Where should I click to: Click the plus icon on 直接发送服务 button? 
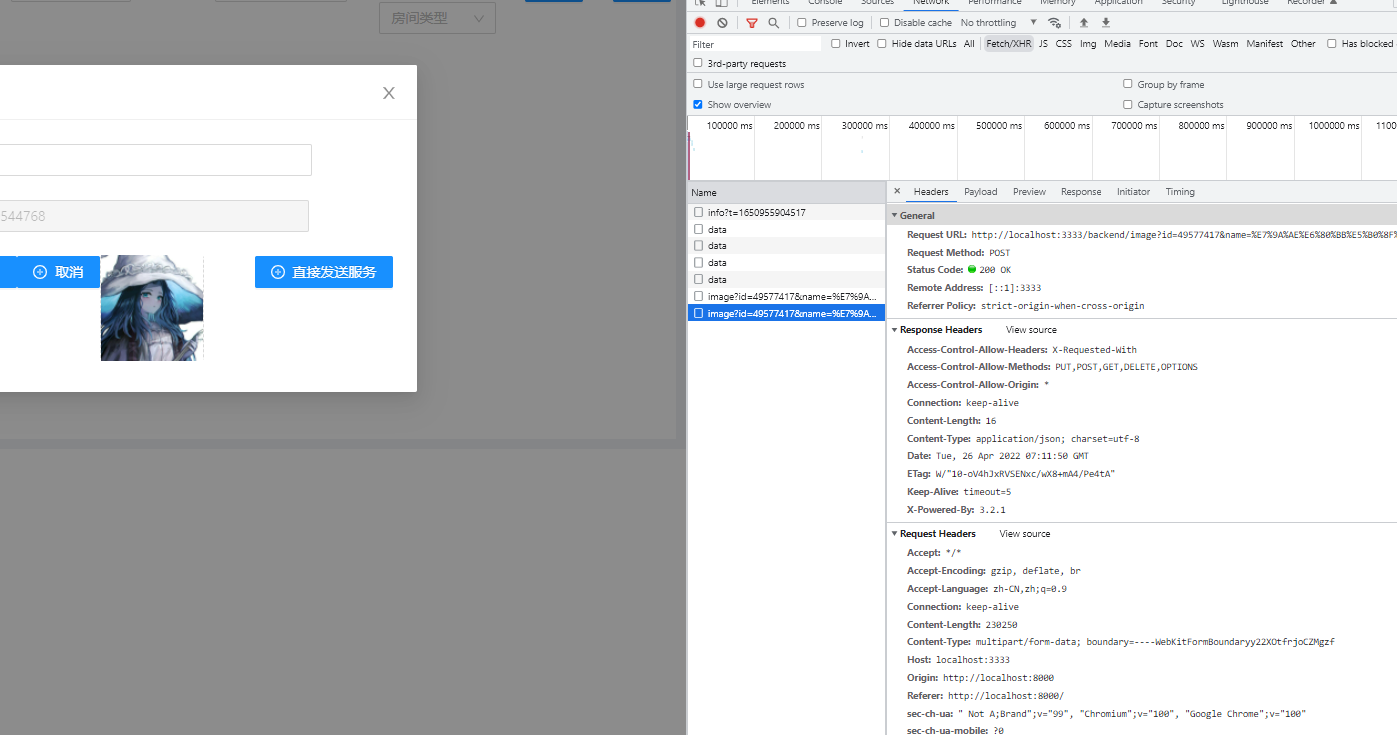point(277,272)
